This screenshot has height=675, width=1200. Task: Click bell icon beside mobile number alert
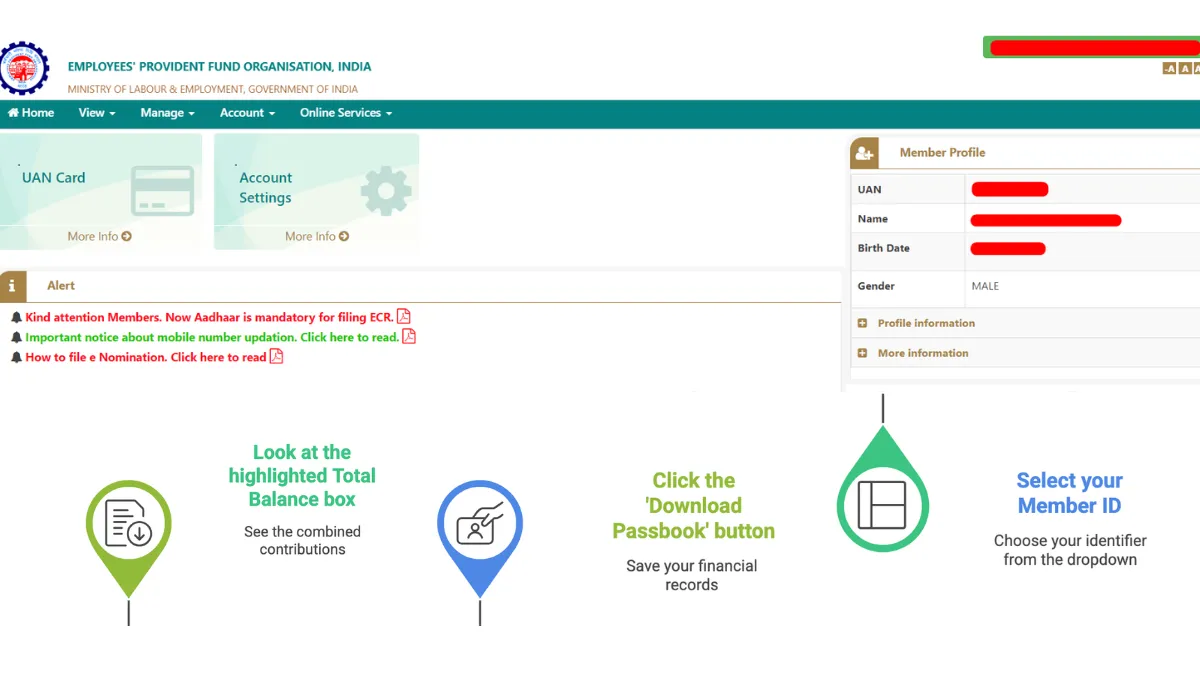pos(16,337)
